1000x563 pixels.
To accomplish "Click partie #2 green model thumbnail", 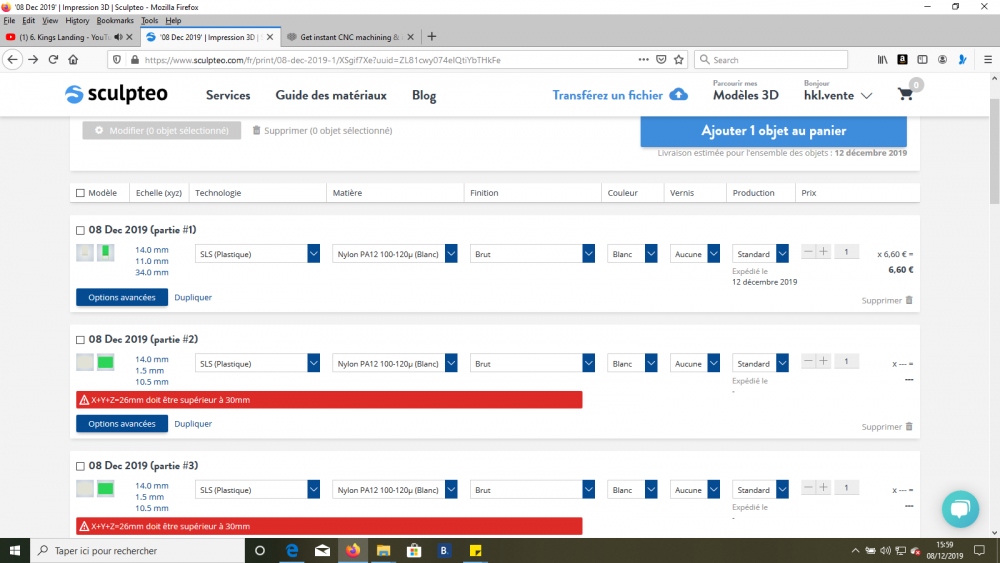I will click(x=105, y=362).
